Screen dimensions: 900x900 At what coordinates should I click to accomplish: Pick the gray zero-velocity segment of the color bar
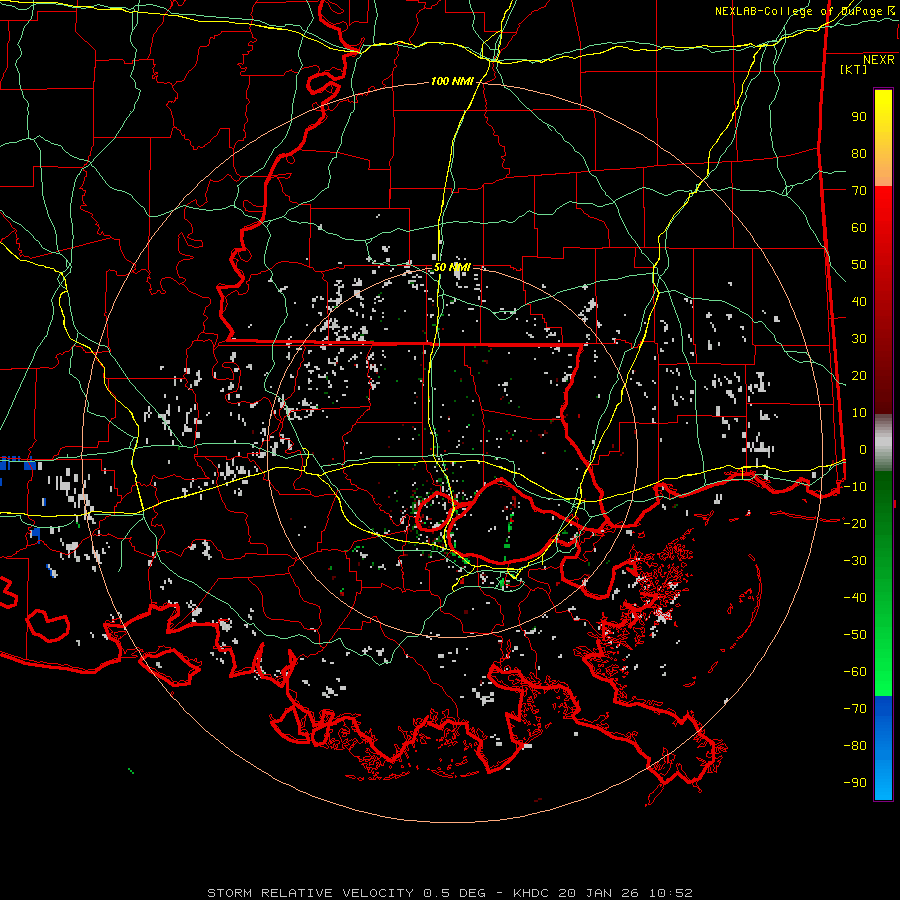pos(883,445)
